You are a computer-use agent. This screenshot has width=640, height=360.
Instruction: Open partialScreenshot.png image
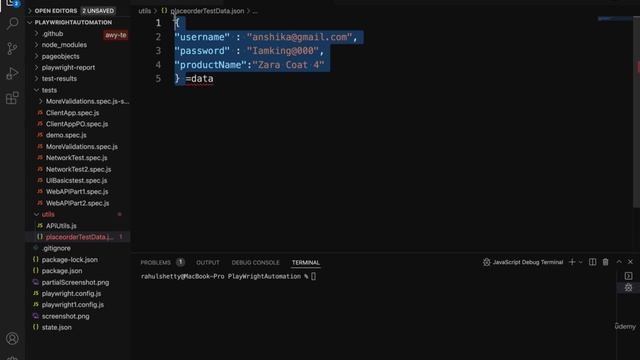(x=75, y=282)
